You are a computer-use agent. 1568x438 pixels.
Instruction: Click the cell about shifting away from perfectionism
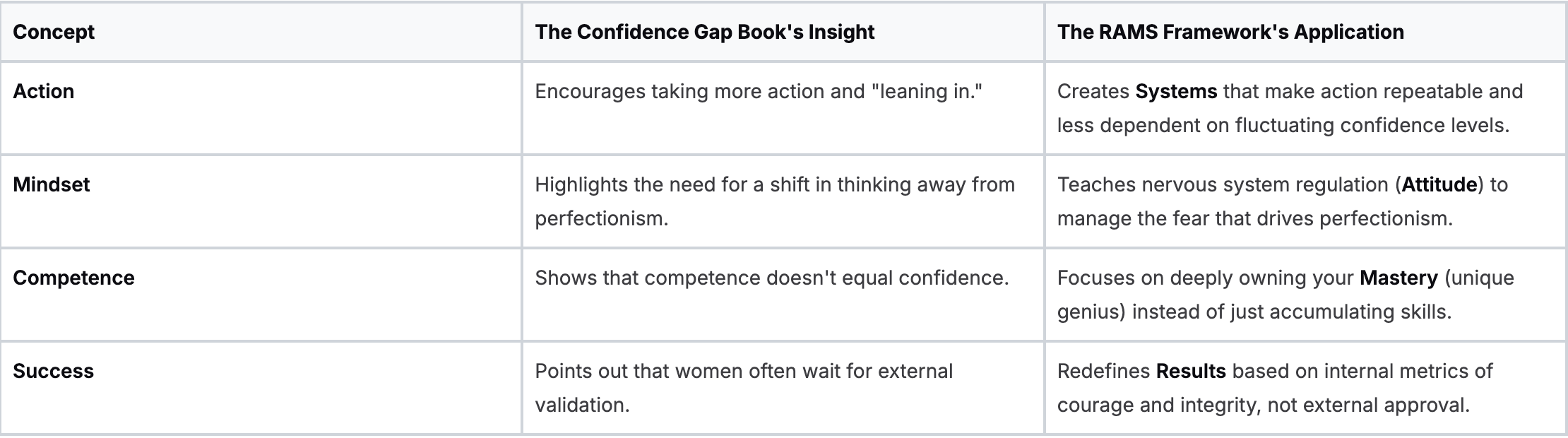click(x=774, y=201)
